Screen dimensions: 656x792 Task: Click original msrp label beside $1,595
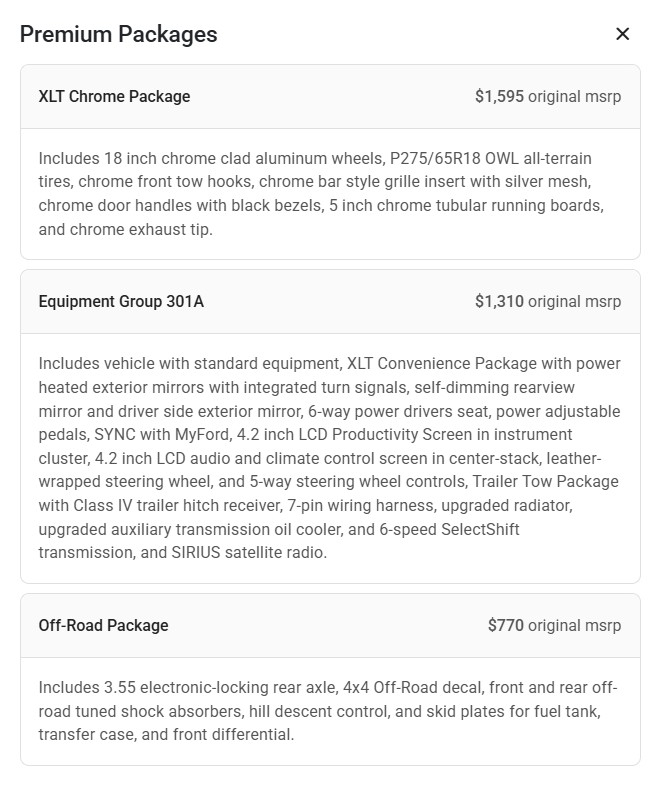tap(574, 97)
